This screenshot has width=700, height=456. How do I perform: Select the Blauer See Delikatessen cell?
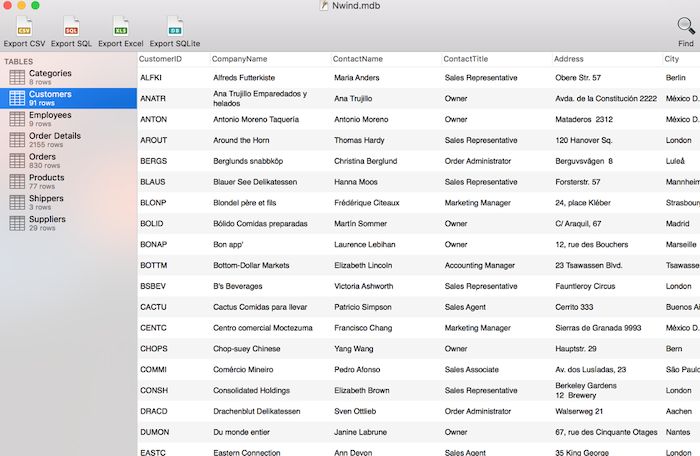[258, 182]
